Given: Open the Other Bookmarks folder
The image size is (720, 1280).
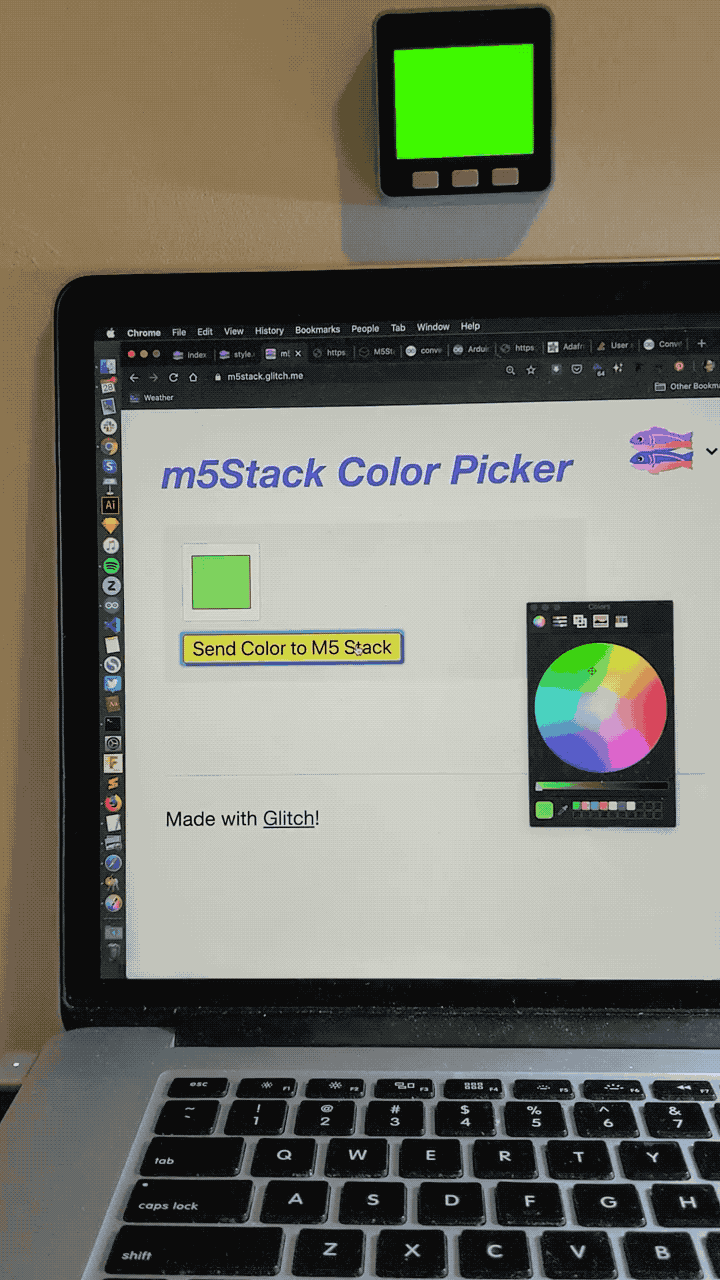Looking at the screenshot, I should coord(687,386).
